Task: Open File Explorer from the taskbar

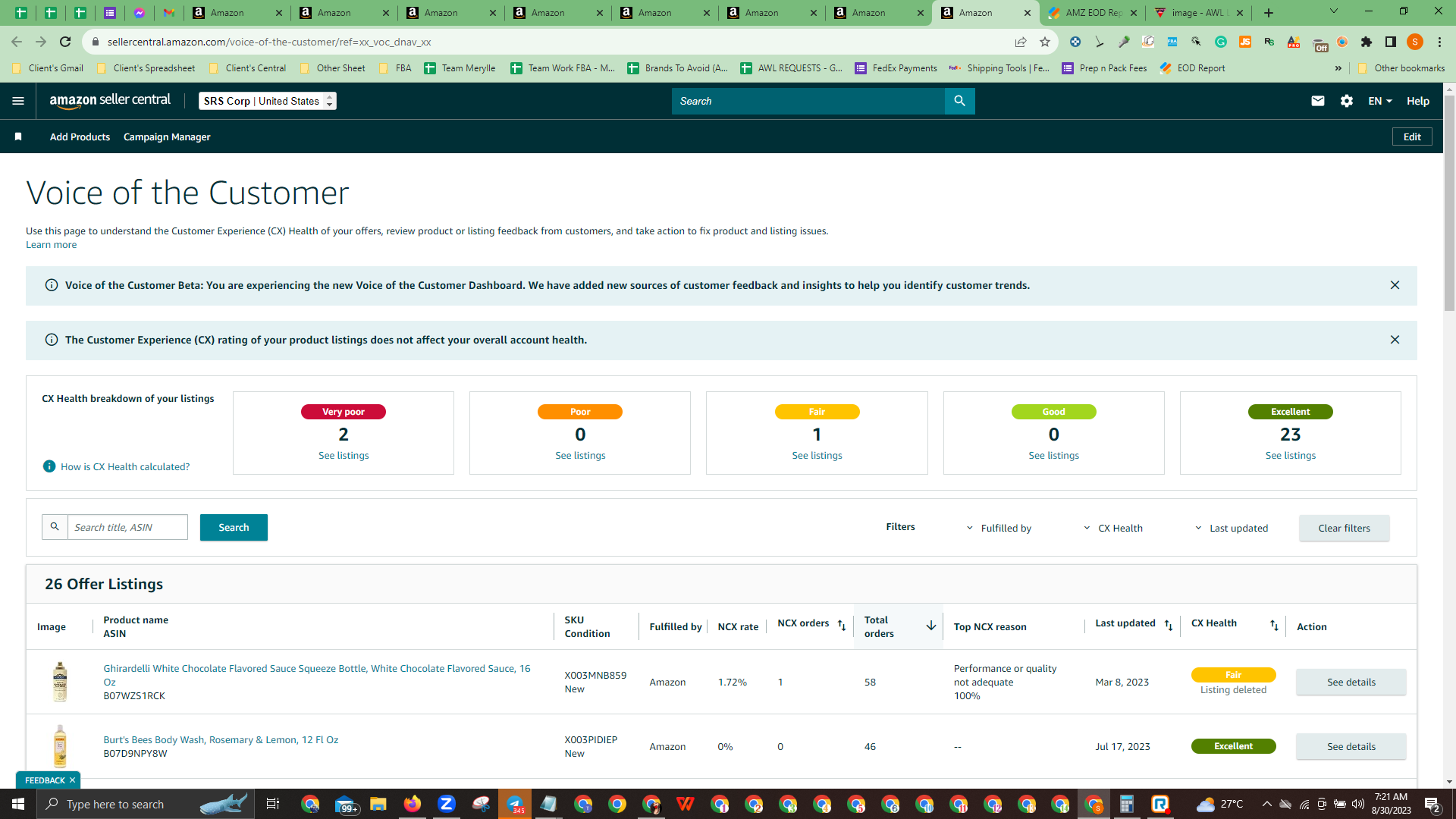Action: [x=378, y=804]
